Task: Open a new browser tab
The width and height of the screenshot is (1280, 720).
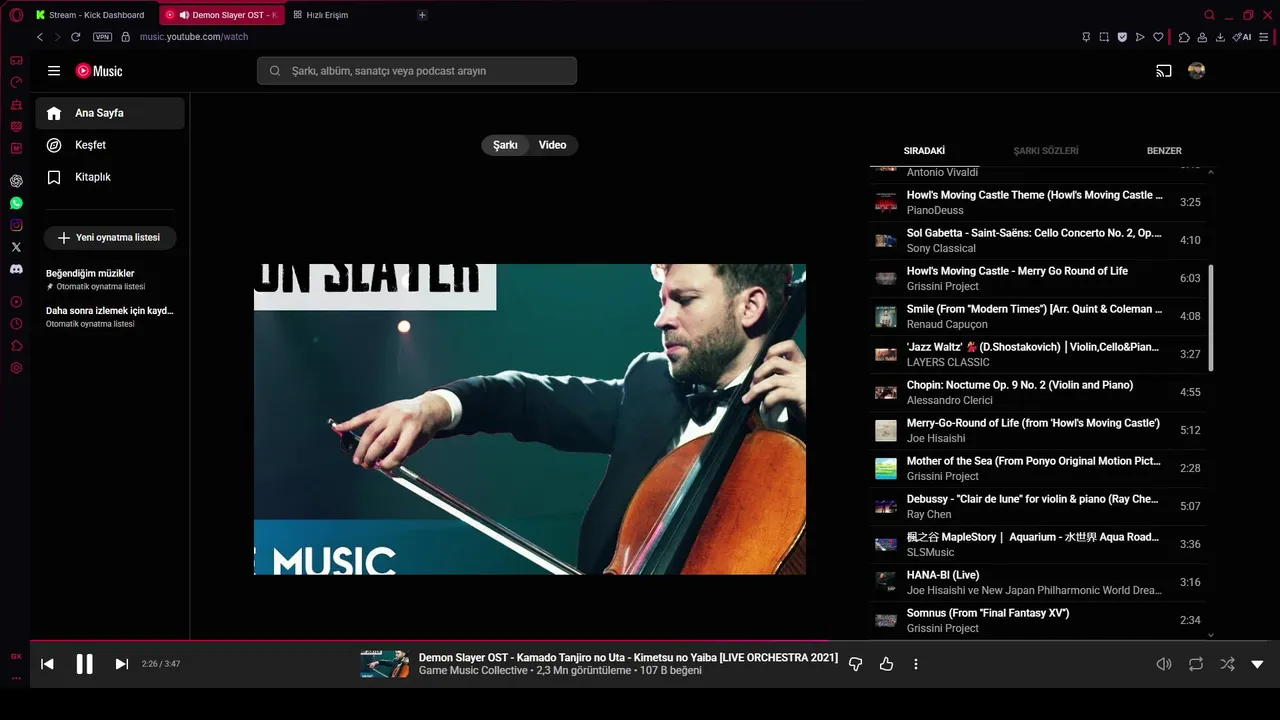Action: (422, 15)
